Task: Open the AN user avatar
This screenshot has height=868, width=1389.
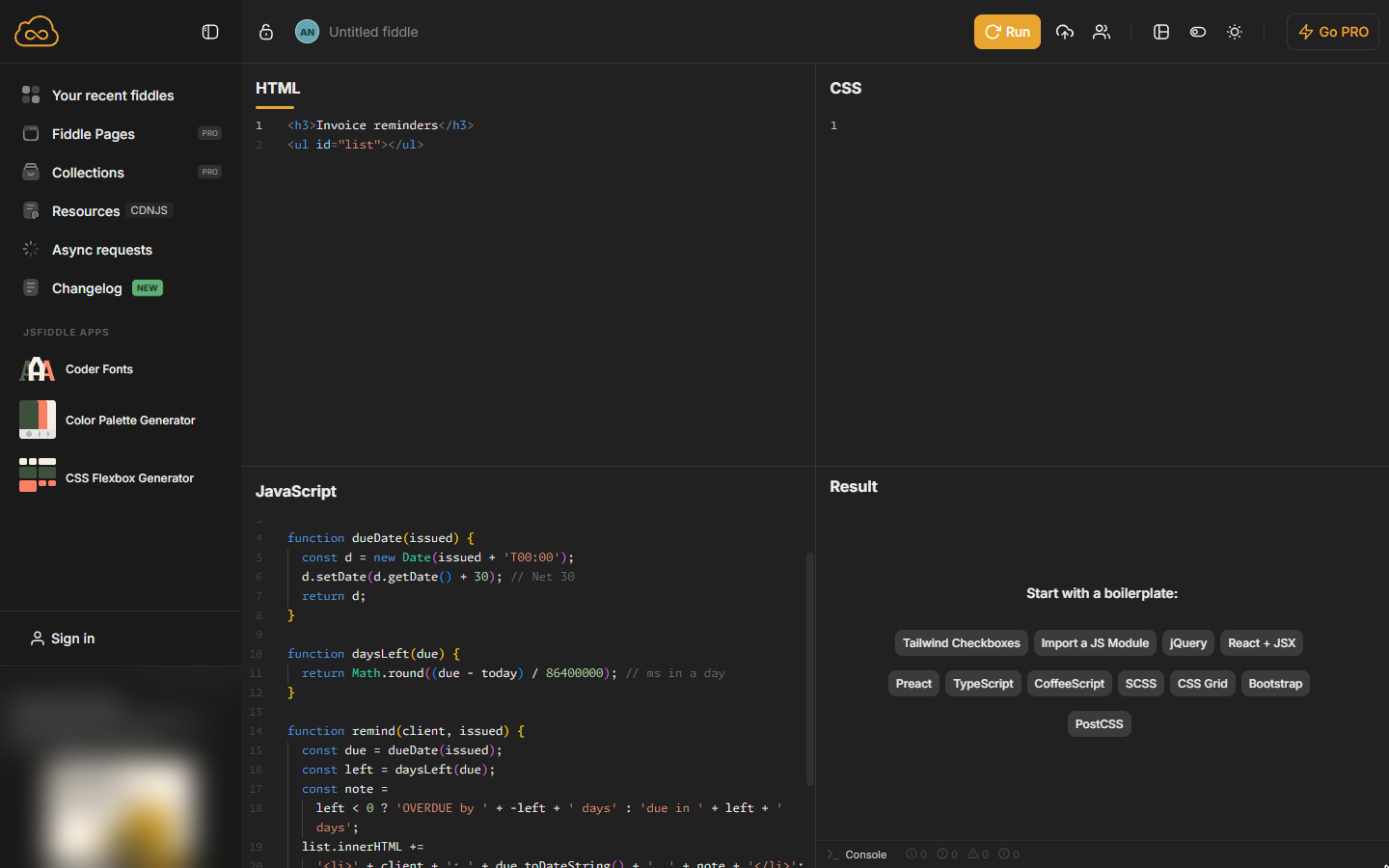Action: point(307,32)
